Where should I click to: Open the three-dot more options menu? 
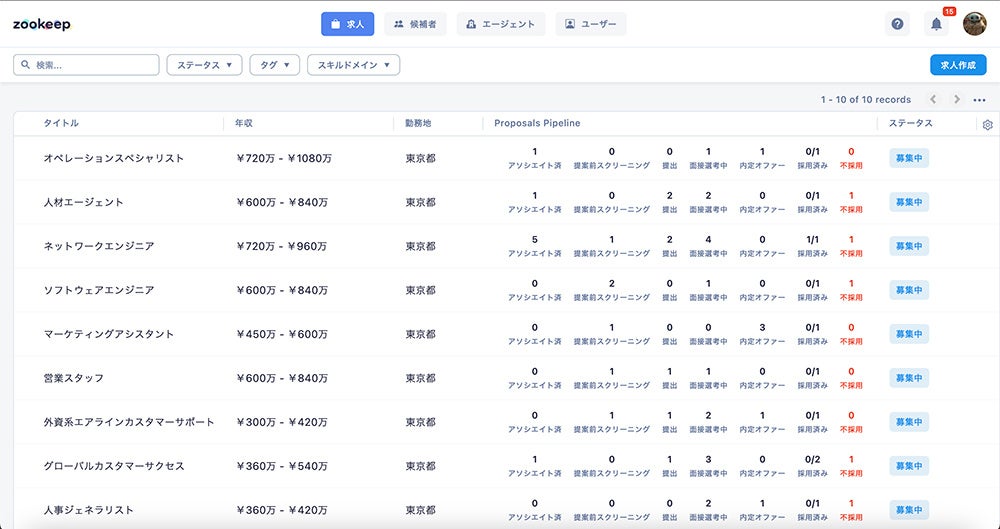[979, 100]
